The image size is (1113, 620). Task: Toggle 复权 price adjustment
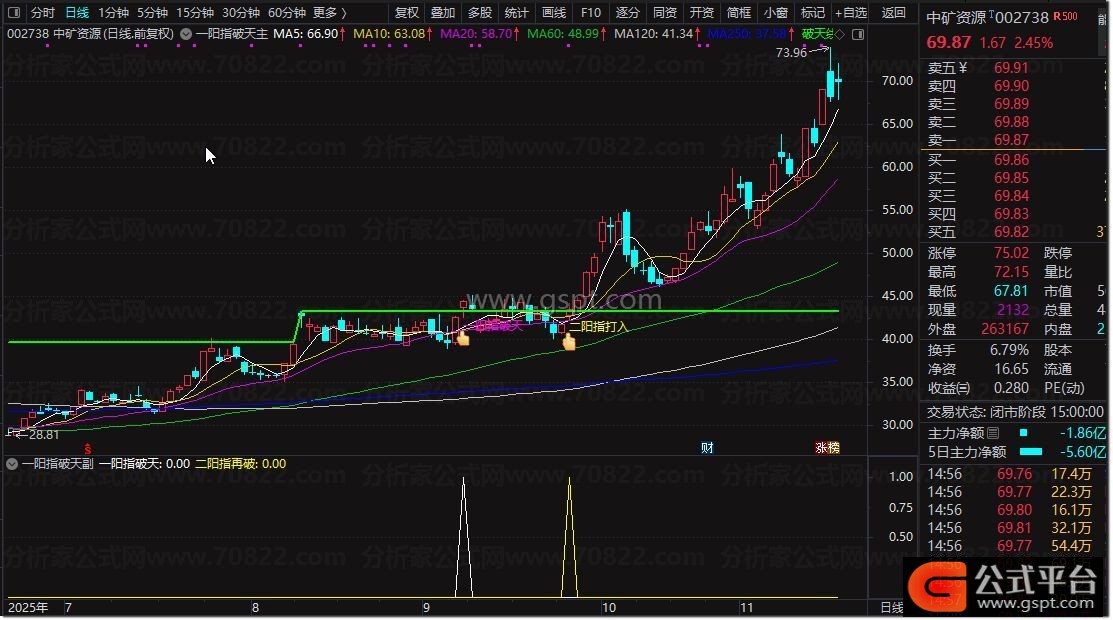(407, 13)
